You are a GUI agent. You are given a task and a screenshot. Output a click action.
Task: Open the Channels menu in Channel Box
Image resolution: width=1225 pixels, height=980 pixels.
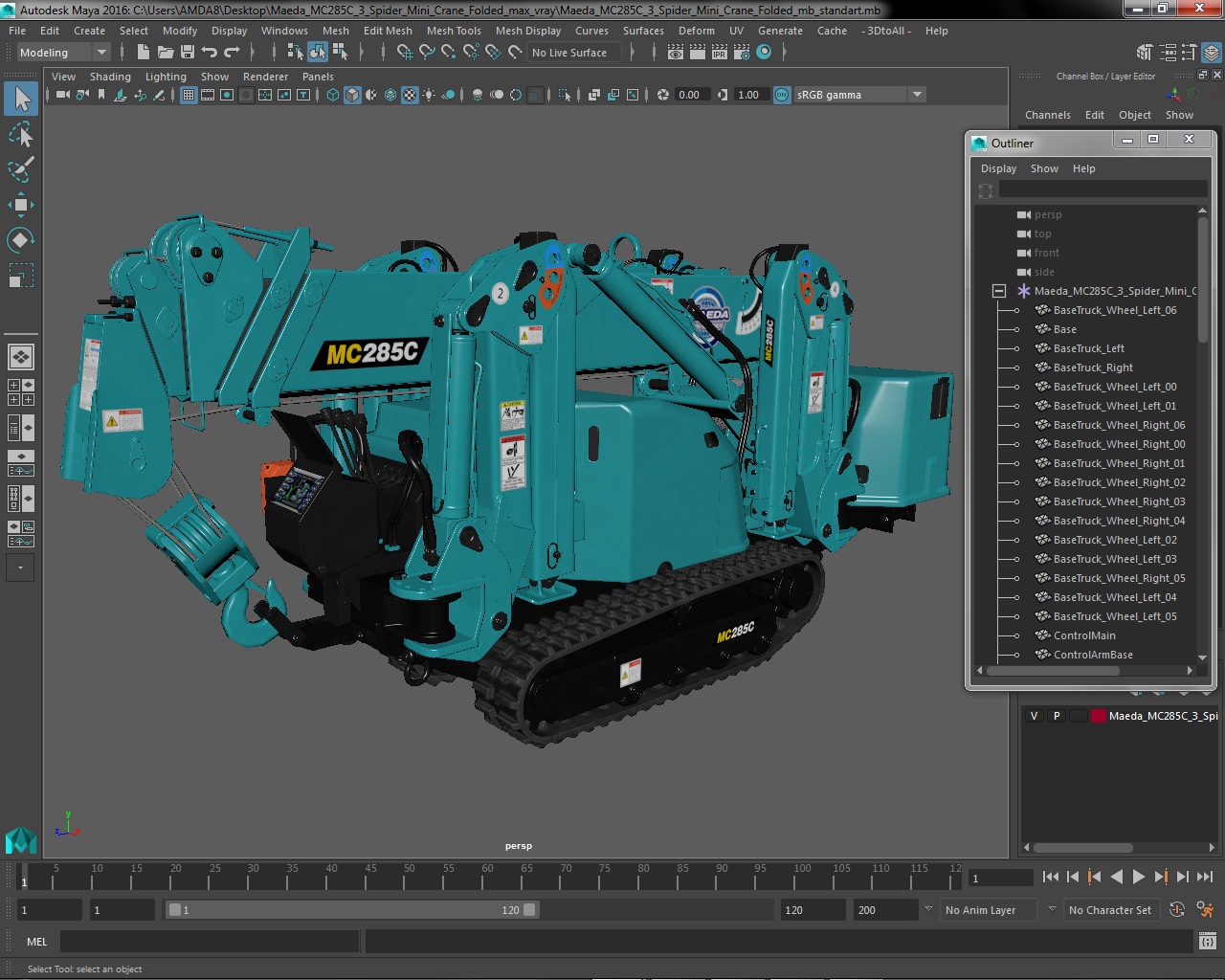(1048, 115)
